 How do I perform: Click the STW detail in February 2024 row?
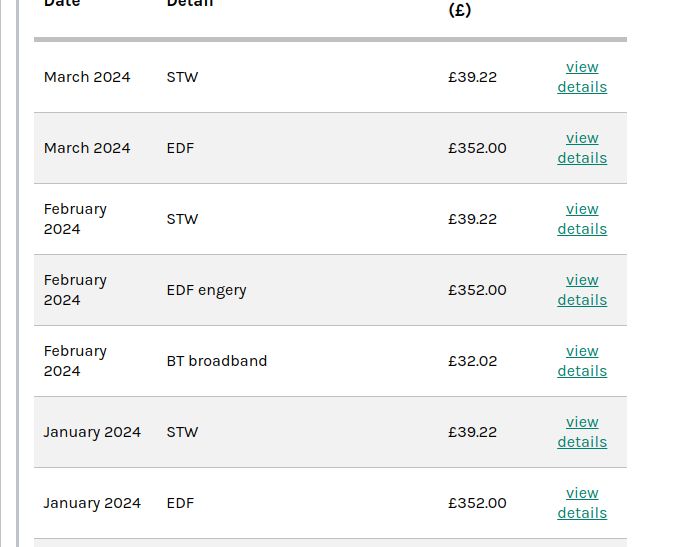click(x=182, y=219)
